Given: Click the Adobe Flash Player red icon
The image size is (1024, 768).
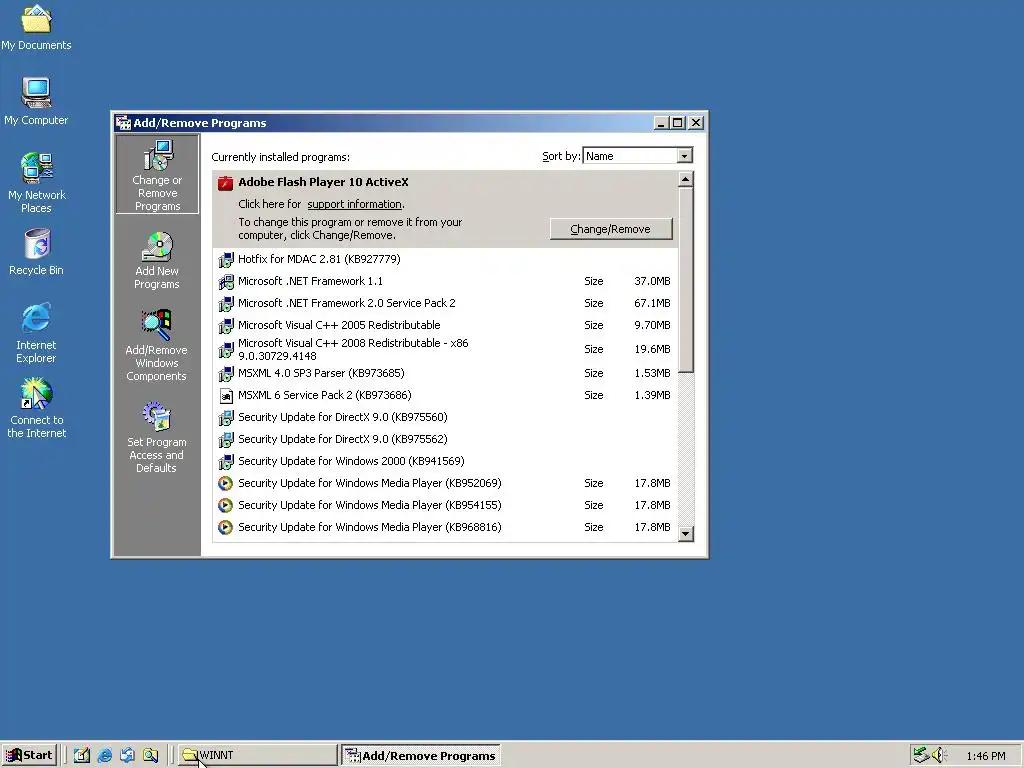Looking at the screenshot, I should click(x=225, y=183).
